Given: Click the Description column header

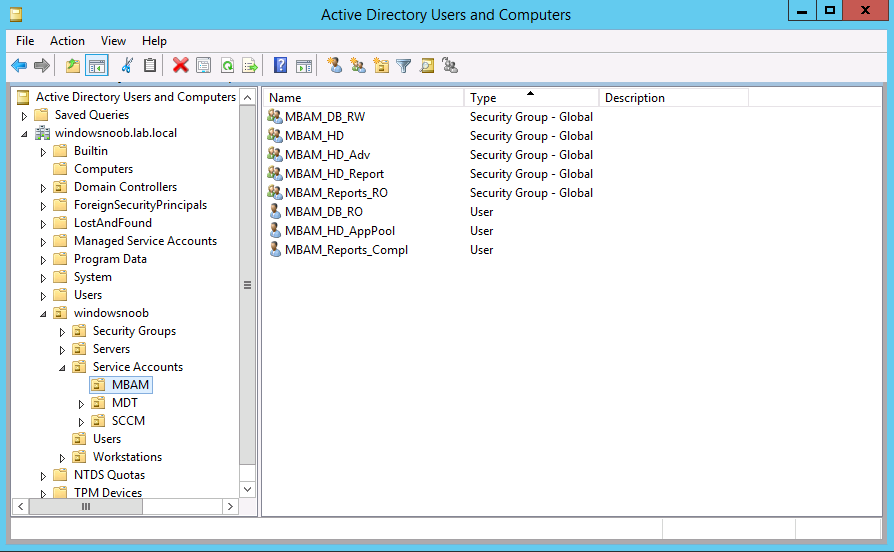Looking at the screenshot, I should [673, 98].
